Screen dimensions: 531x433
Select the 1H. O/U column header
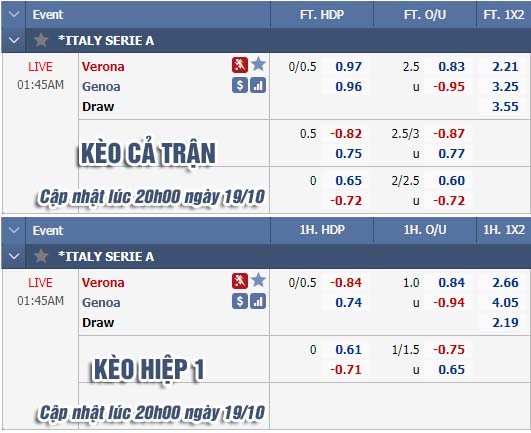pyautogui.click(x=425, y=230)
